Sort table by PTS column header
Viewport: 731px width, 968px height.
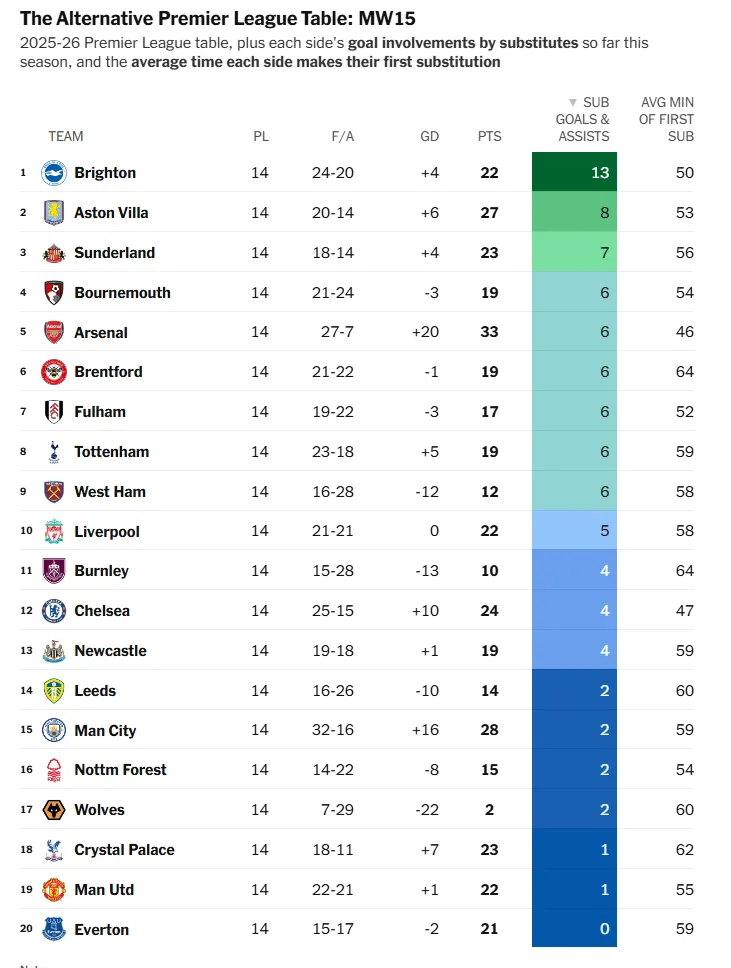coord(489,136)
